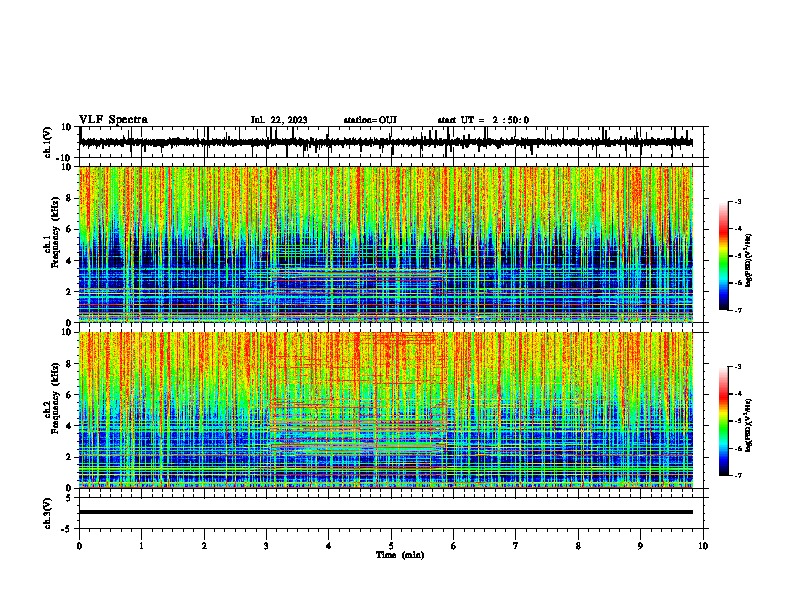Click inside the ch.1 spectrogram panel
The image size is (792, 612).
pyautogui.click(x=386, y=244)
